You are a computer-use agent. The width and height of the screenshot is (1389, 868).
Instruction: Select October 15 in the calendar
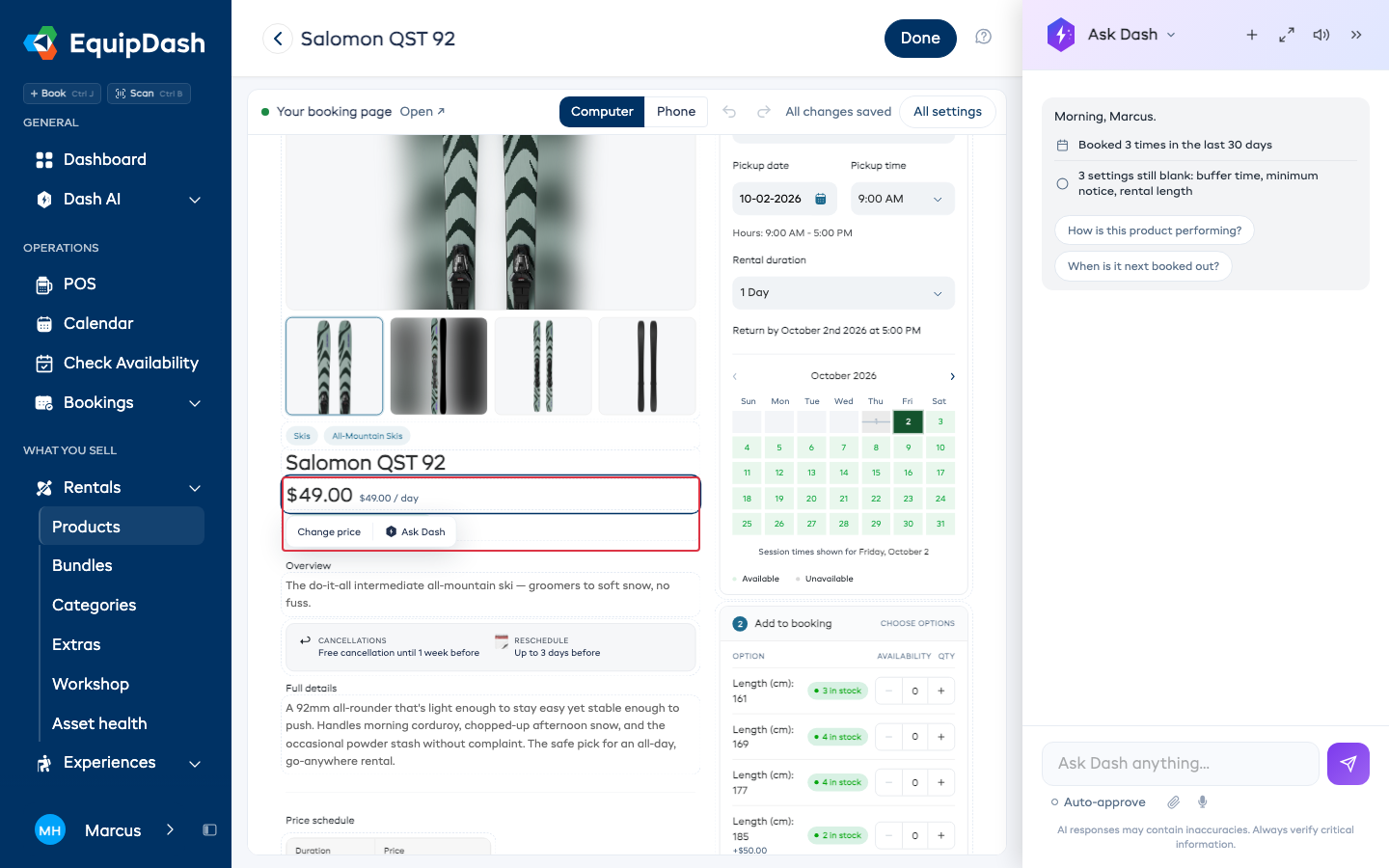pyautogui.click(x=876, y=474)
